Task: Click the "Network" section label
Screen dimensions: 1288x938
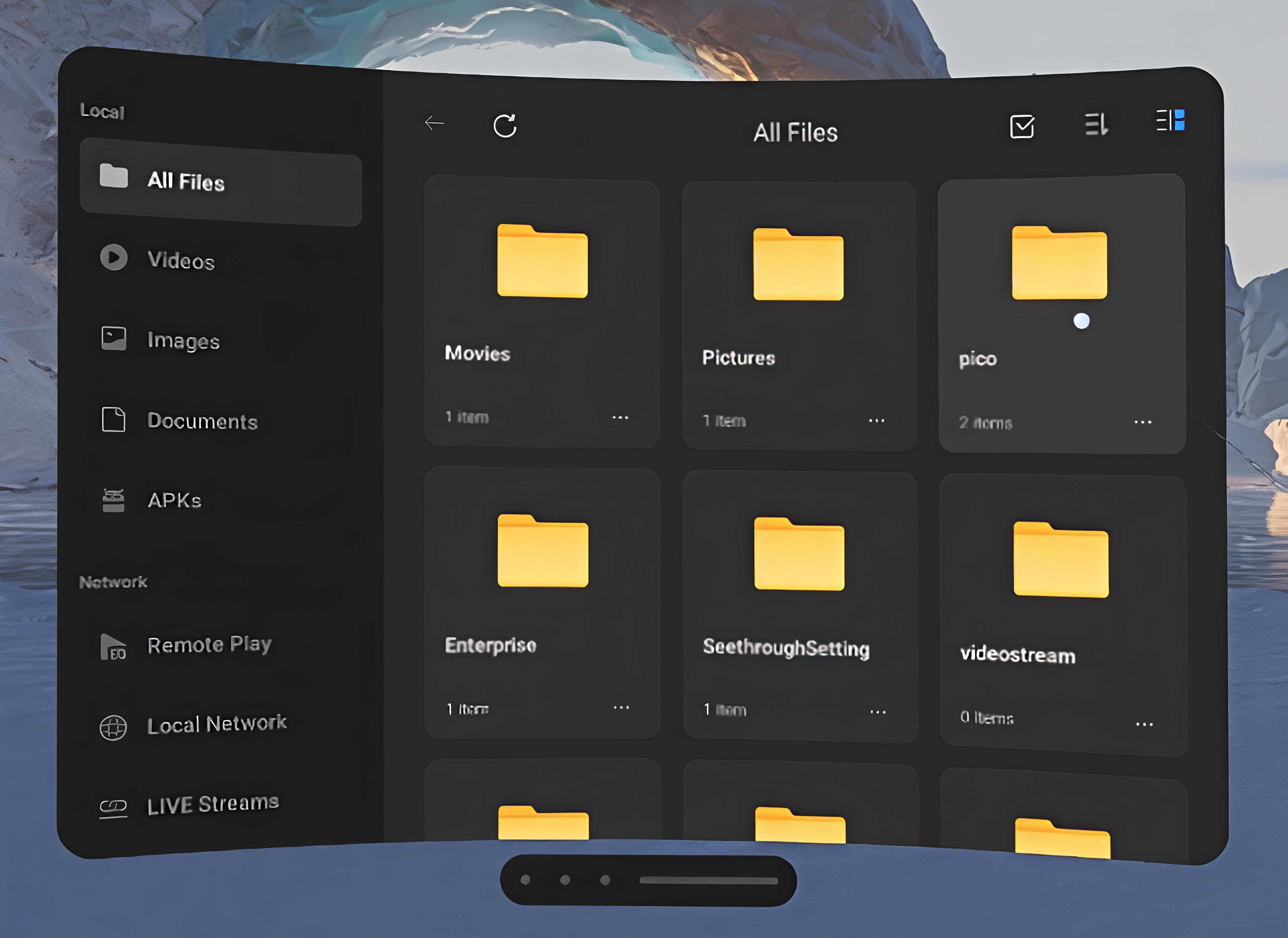Action: coord(114,582)
